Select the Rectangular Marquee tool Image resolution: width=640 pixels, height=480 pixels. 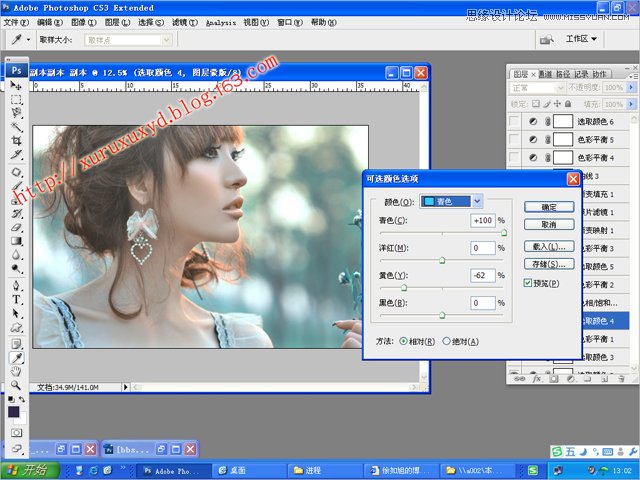[x=16, y=99]
